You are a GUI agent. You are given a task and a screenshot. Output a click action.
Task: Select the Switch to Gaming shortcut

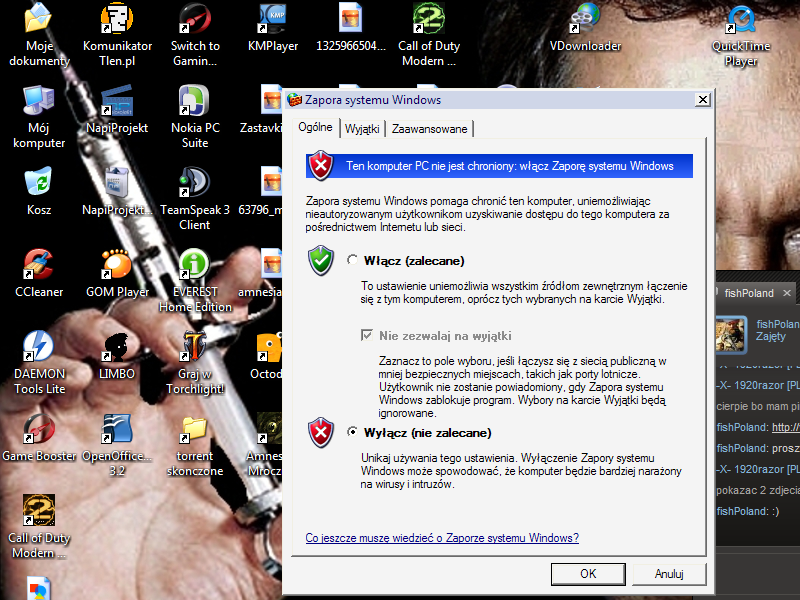195,34
